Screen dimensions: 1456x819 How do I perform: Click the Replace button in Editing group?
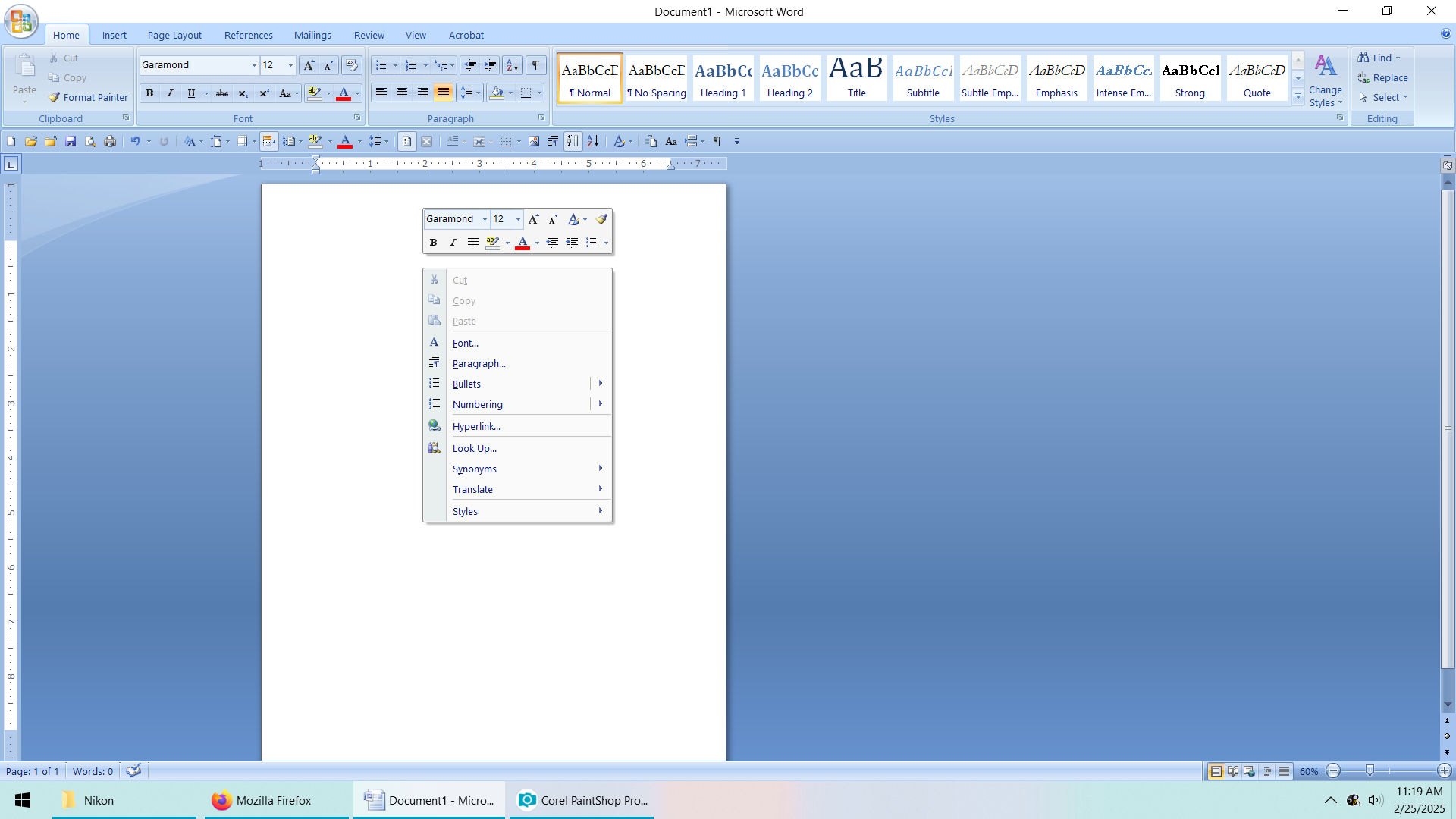pyautogui.click(x=1382, y=78)
